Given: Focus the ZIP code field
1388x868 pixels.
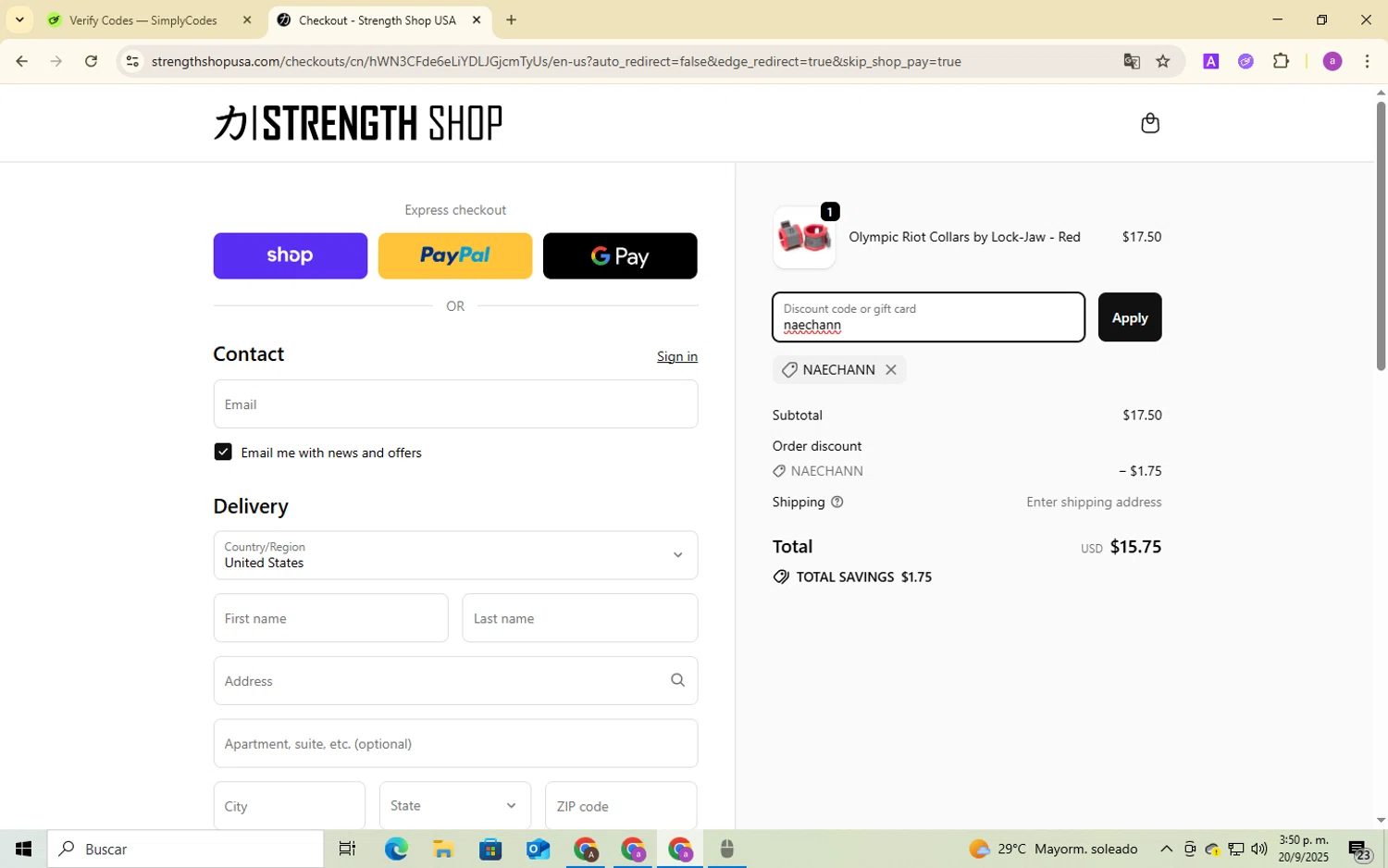Looking at the screenshot, I should pyautogui.click(x=621, y=805).
